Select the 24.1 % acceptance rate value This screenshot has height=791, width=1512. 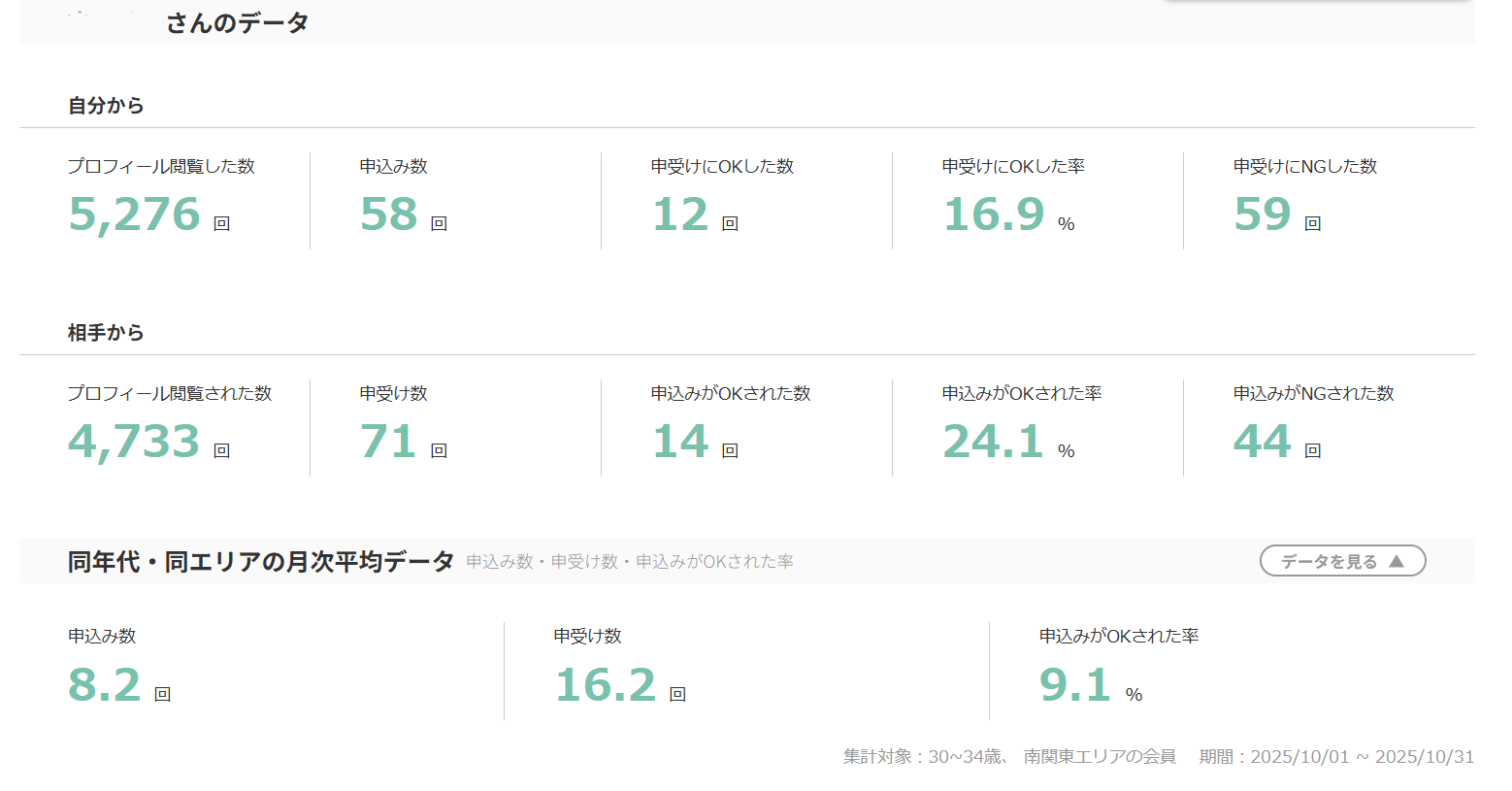pos(993,442)
